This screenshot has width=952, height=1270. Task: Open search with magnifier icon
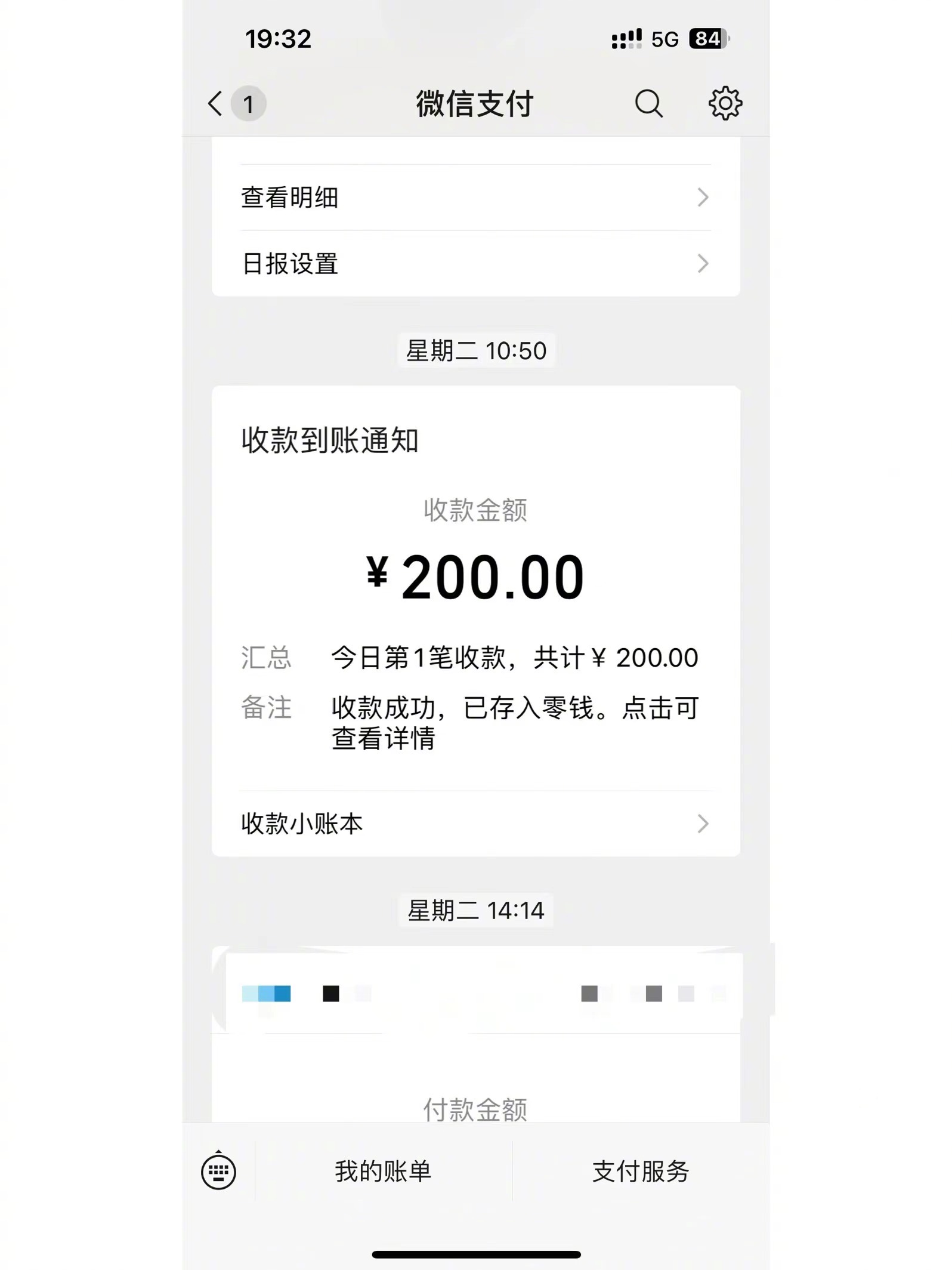point(649,104)
